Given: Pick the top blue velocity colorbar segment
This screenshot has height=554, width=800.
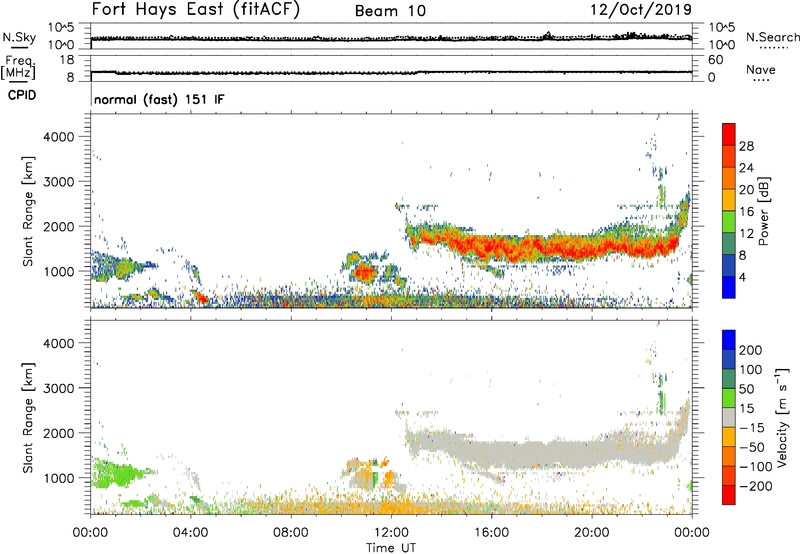Looking at the screenshot, I should [729, 340].
